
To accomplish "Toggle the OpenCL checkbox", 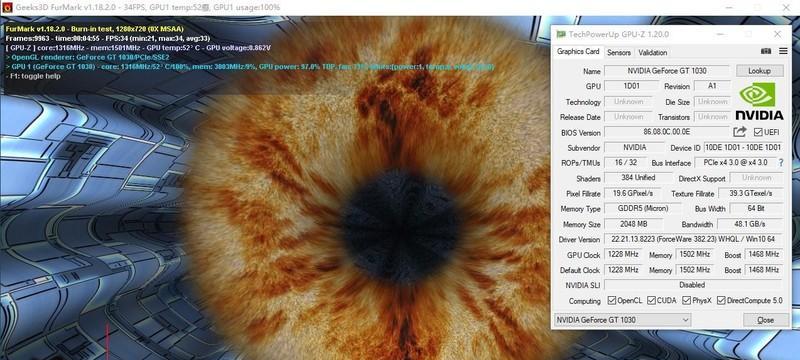I will click(612, 301).
